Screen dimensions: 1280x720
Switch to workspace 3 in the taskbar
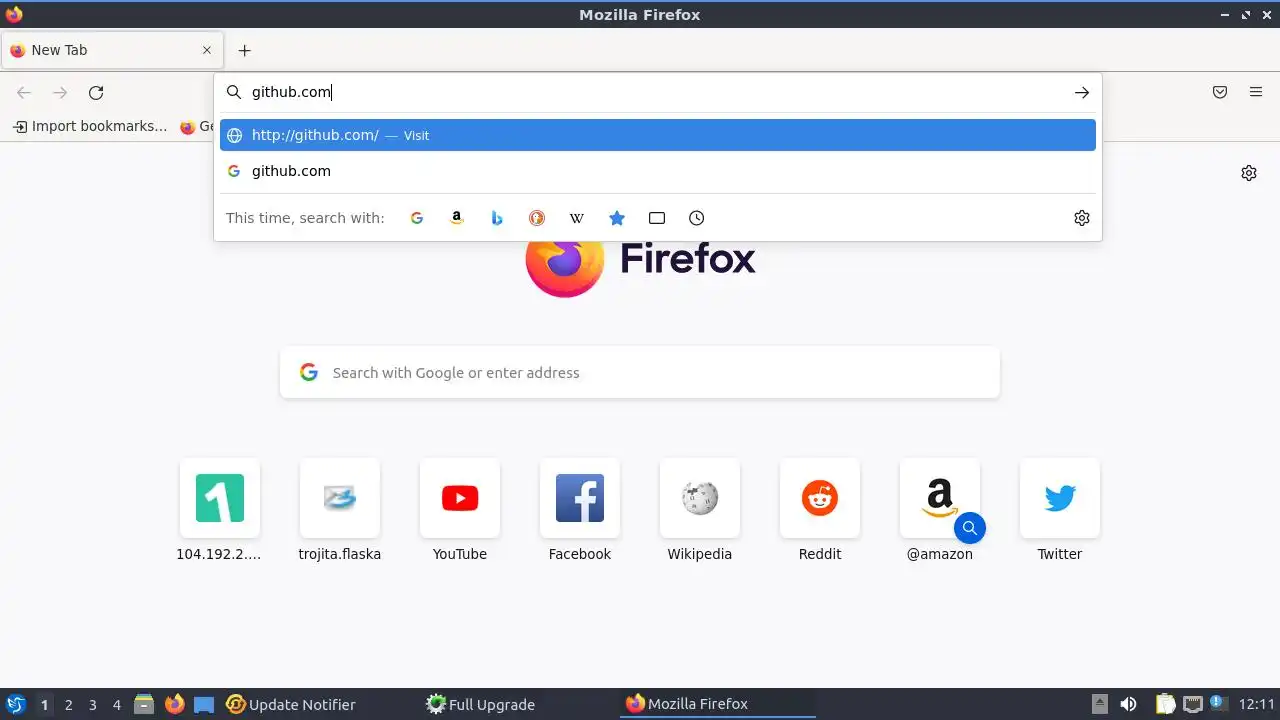click(93, 704)
